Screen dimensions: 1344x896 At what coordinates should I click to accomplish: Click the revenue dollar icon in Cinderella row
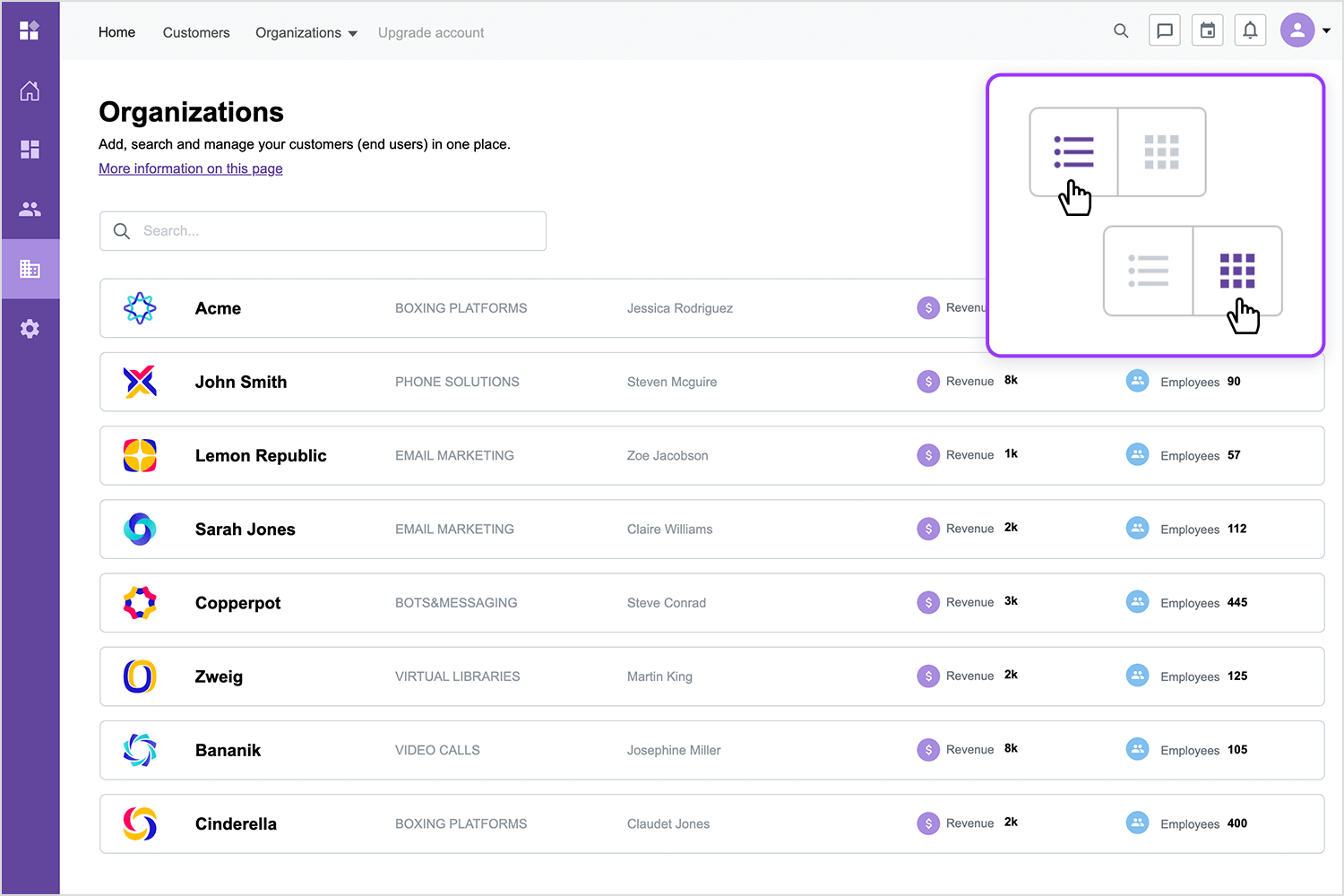point(928,823)
